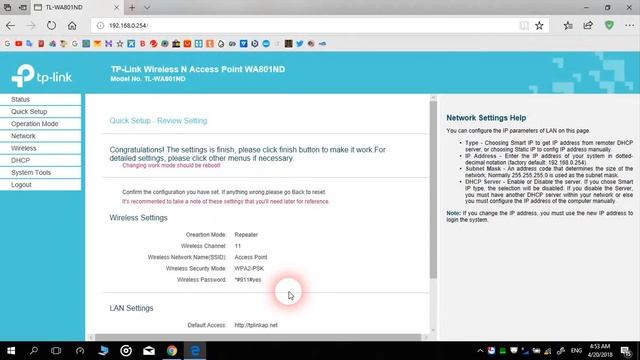Click the 'Network Settings Help' heading
640x360 pixels.
(486, 118)
